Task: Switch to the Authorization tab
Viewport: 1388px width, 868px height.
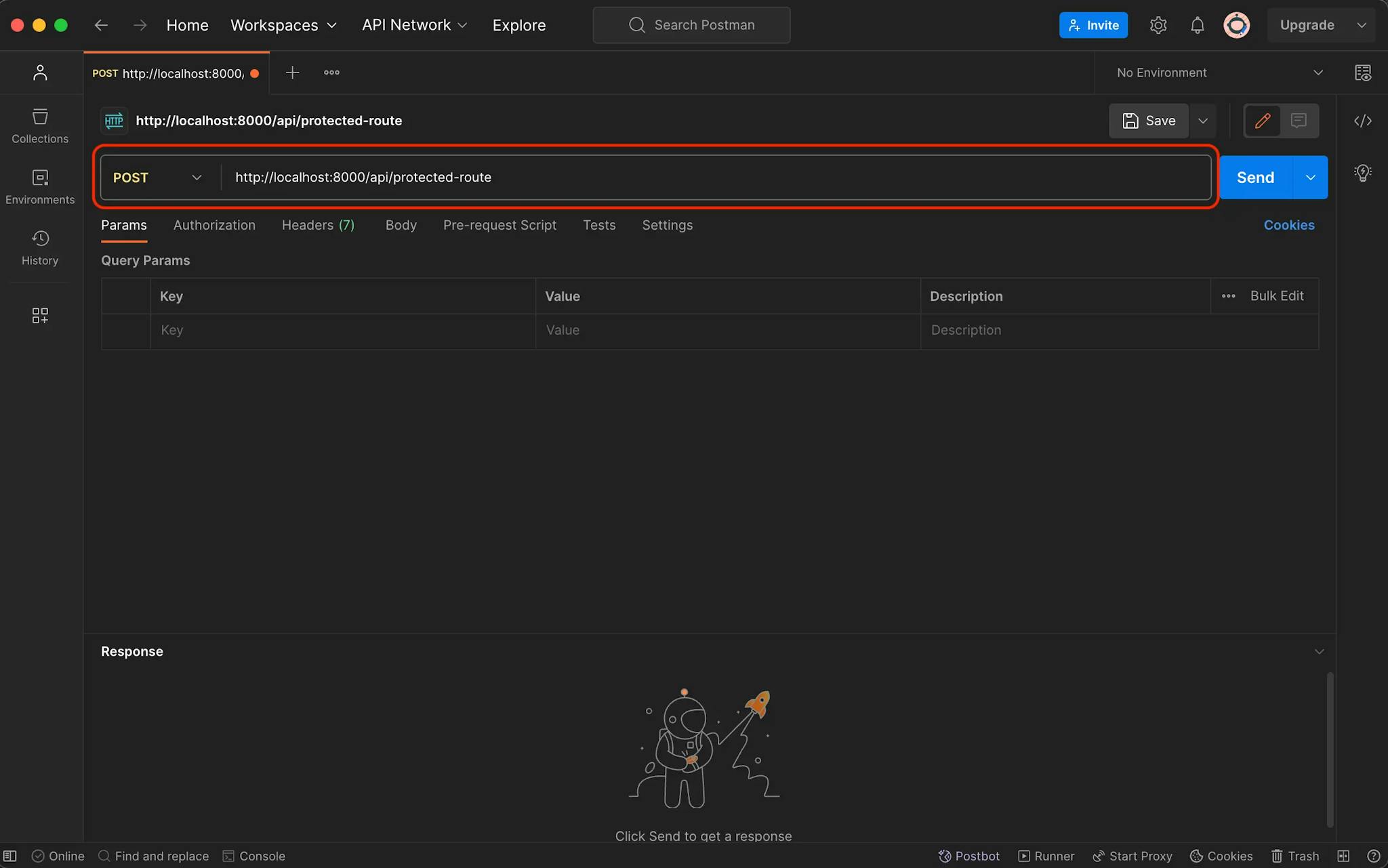Action: point(214,225)
